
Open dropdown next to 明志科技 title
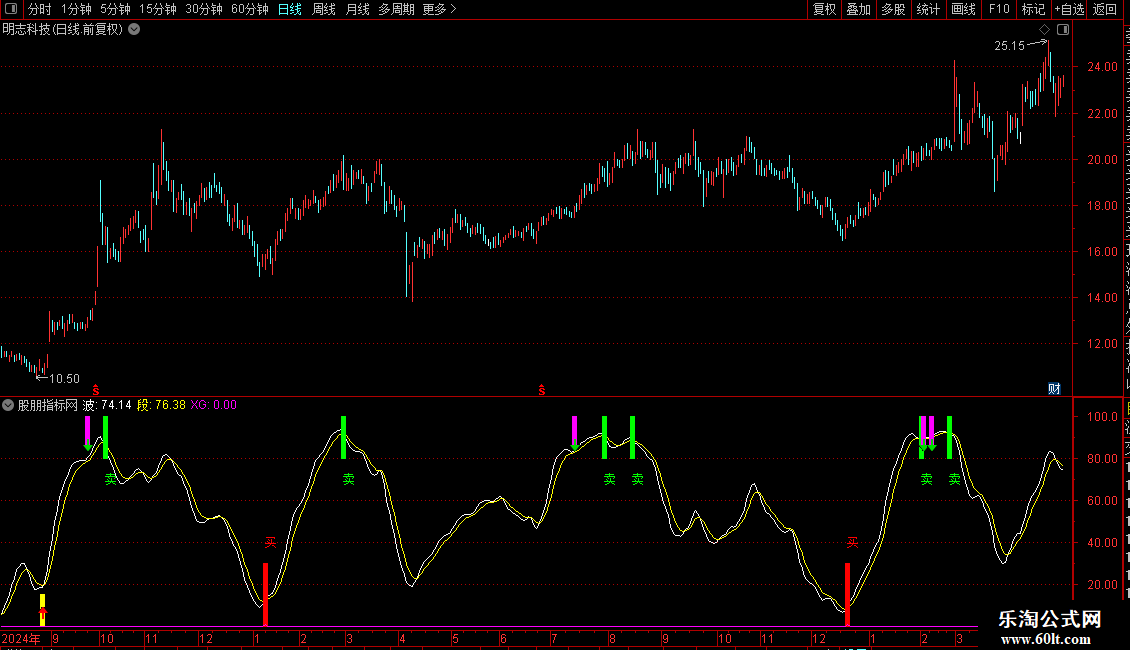[134, 30]
